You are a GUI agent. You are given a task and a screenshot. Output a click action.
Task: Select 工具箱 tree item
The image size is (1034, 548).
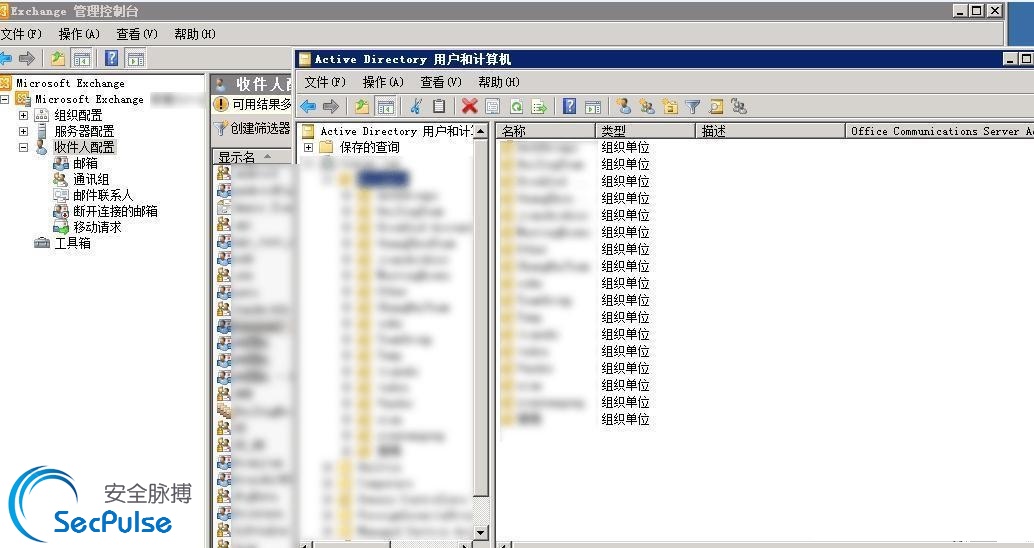click(73, 243)
